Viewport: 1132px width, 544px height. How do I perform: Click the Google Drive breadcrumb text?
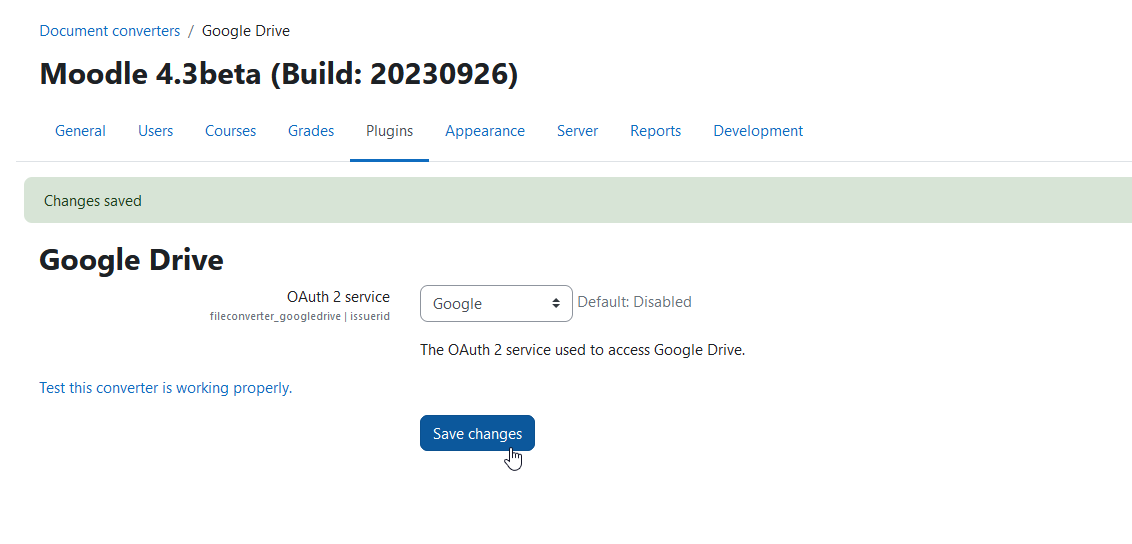pos(245,31)
